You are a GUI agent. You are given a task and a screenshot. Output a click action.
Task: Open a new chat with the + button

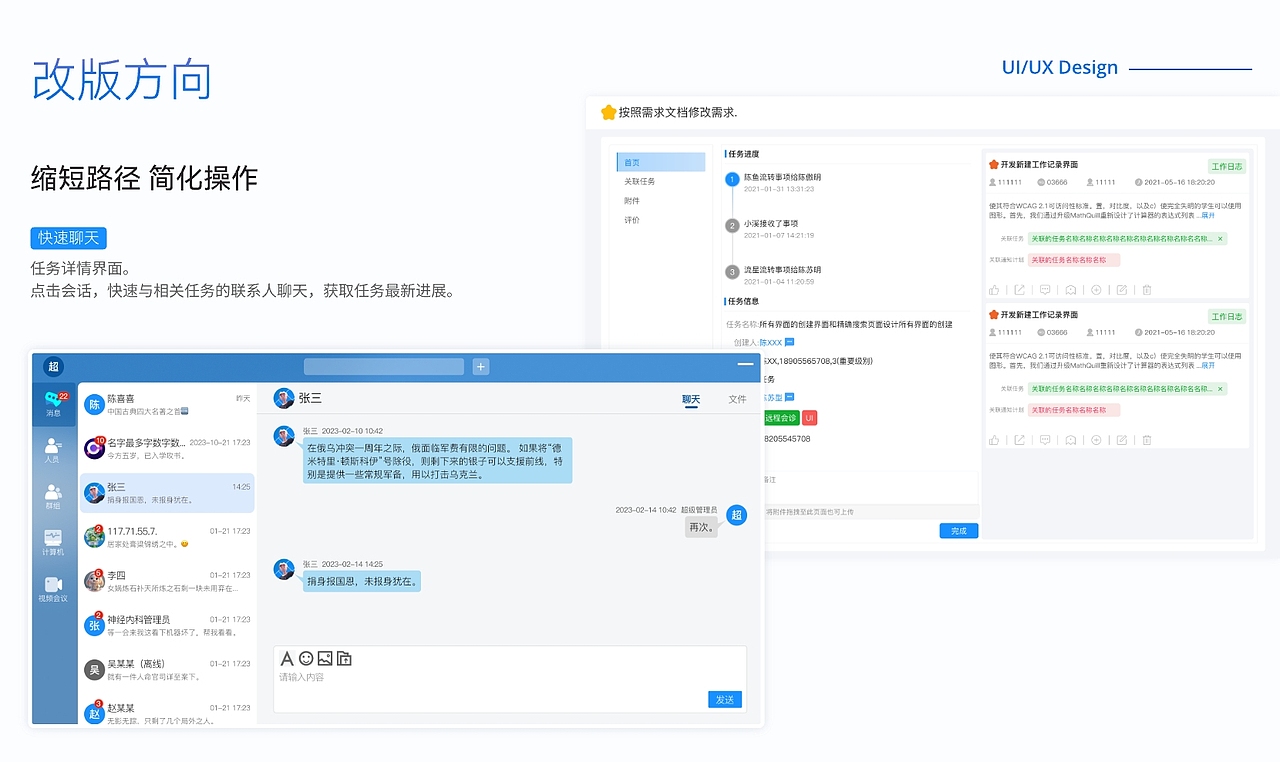tap(480, 366)
